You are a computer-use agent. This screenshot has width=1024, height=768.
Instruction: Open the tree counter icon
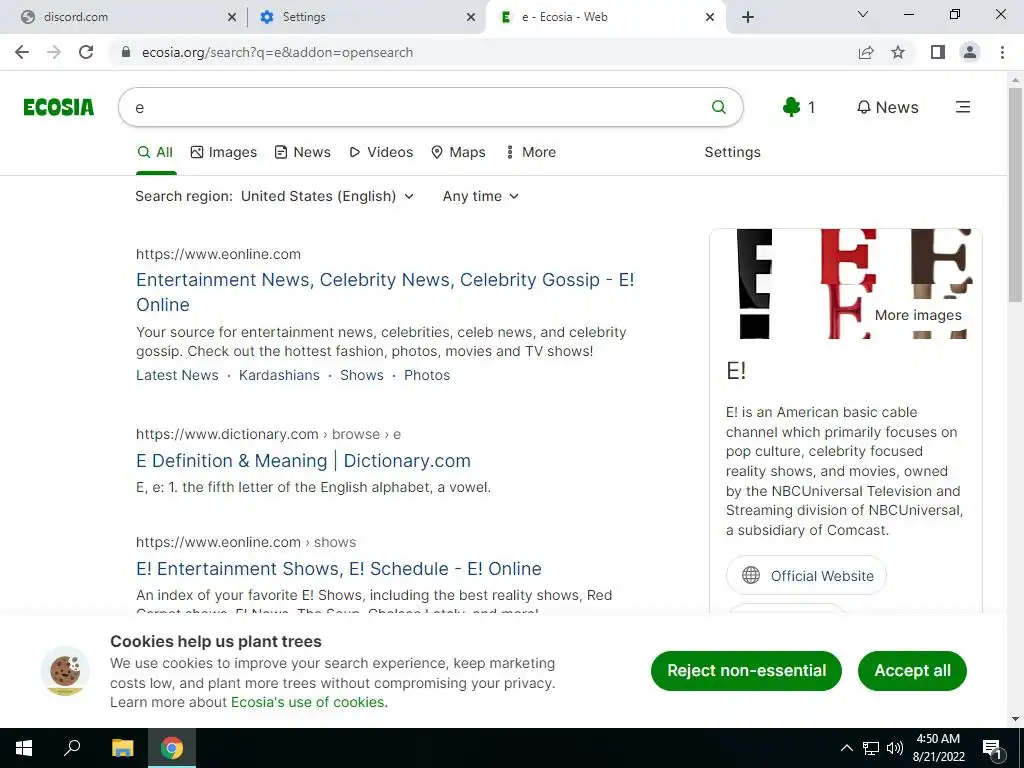point(798,107)
